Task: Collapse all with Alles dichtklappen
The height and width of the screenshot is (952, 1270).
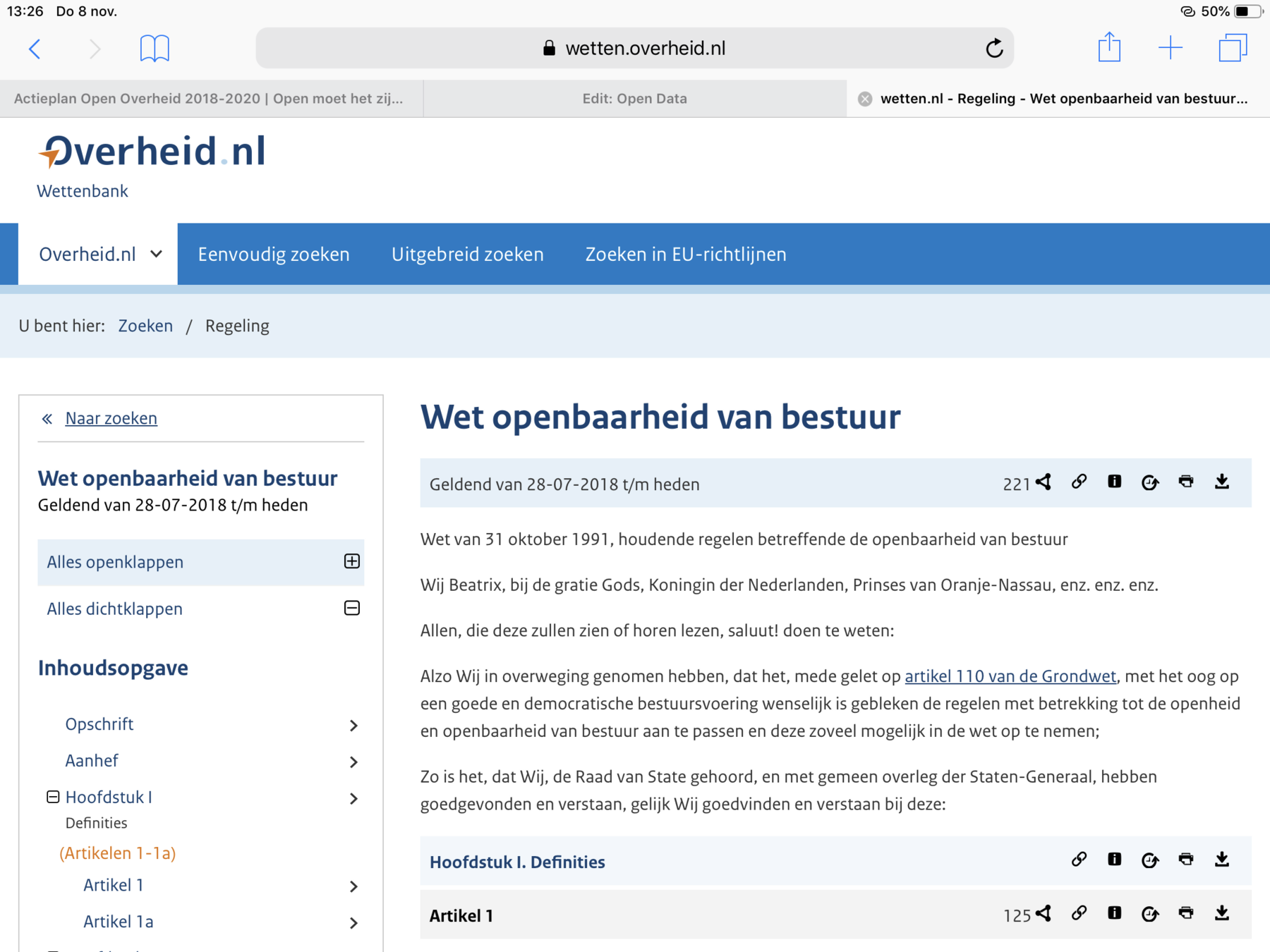Action: (201, 609)
